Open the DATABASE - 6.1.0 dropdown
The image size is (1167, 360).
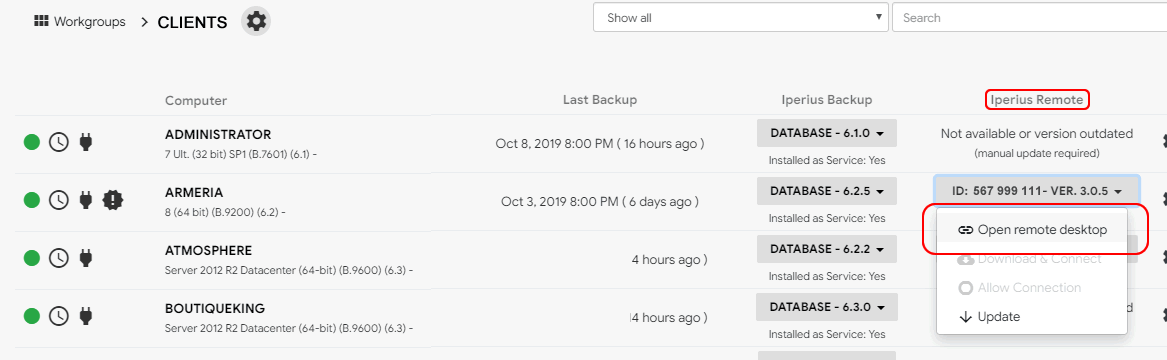point(827,133)
